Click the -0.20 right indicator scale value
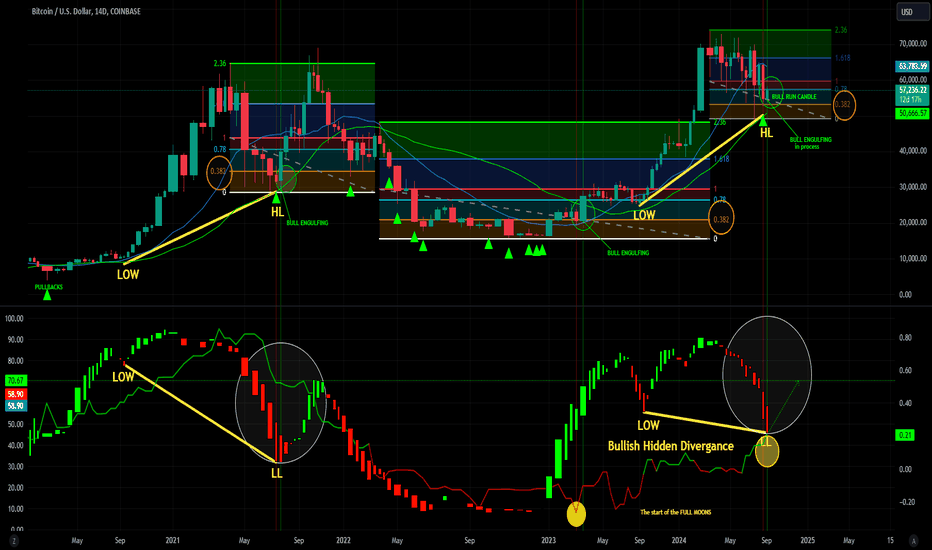932x550 pixels. (907, 502)
